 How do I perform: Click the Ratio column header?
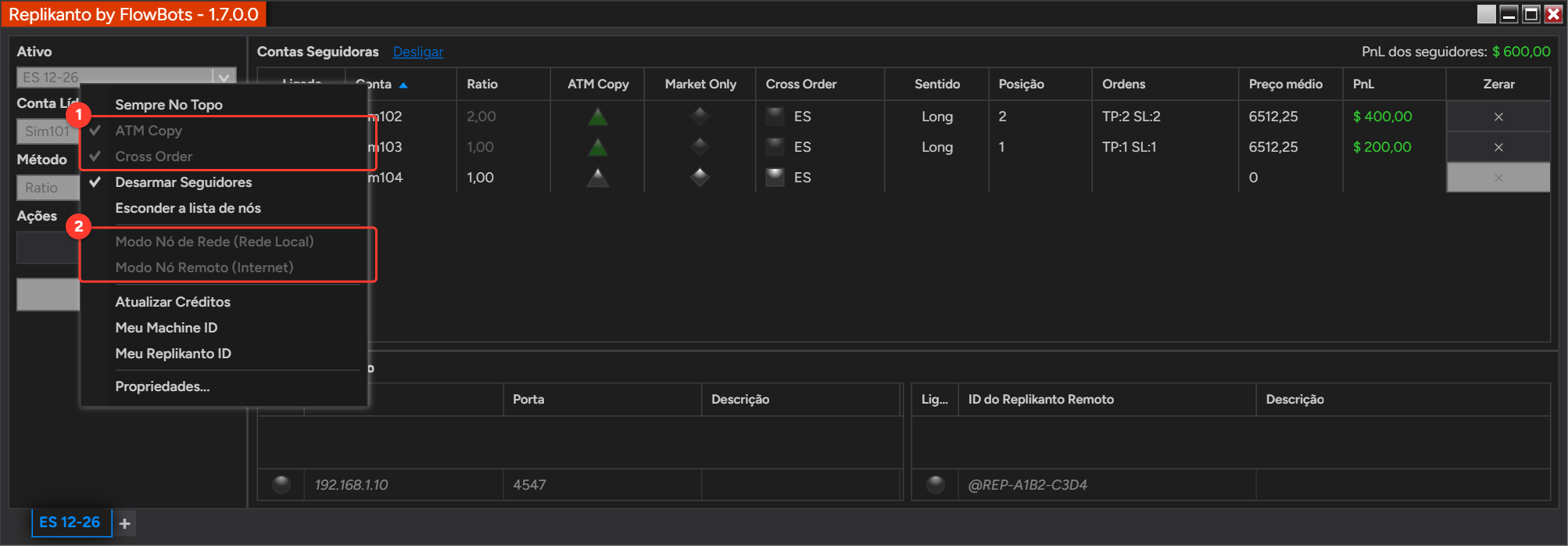[x=503, y=84]
